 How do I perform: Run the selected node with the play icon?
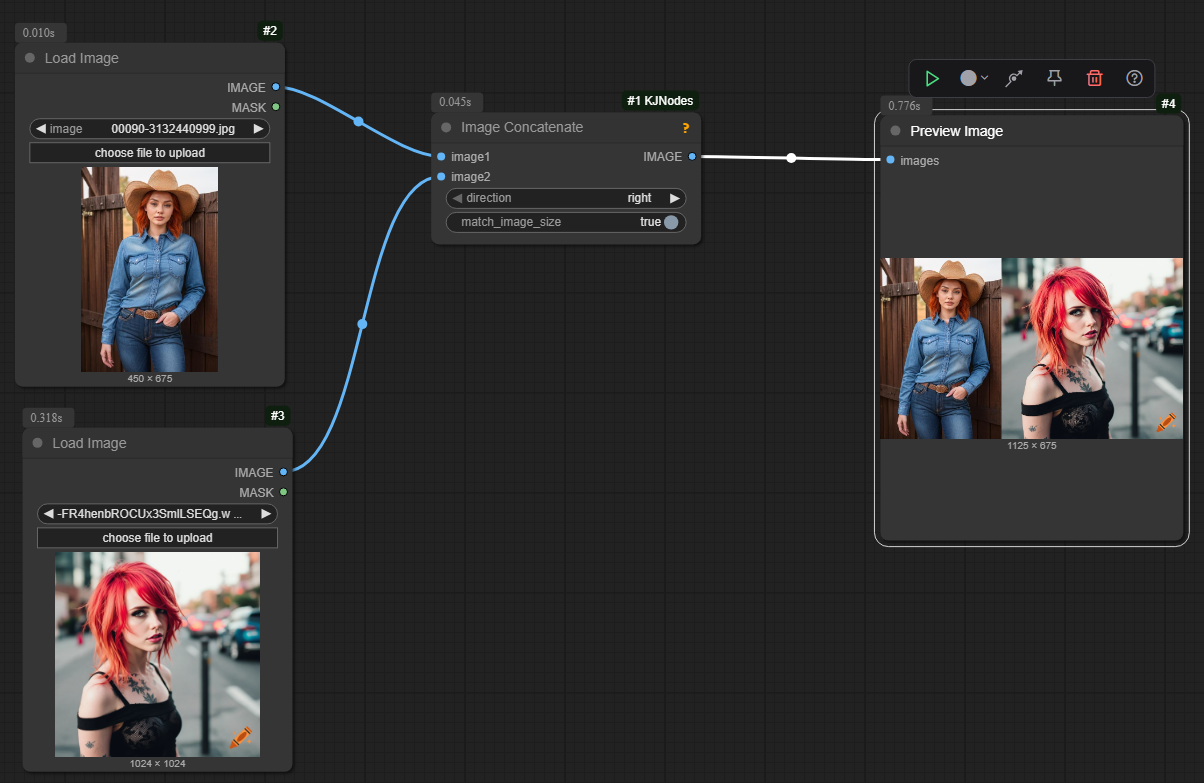pos(932,78)
